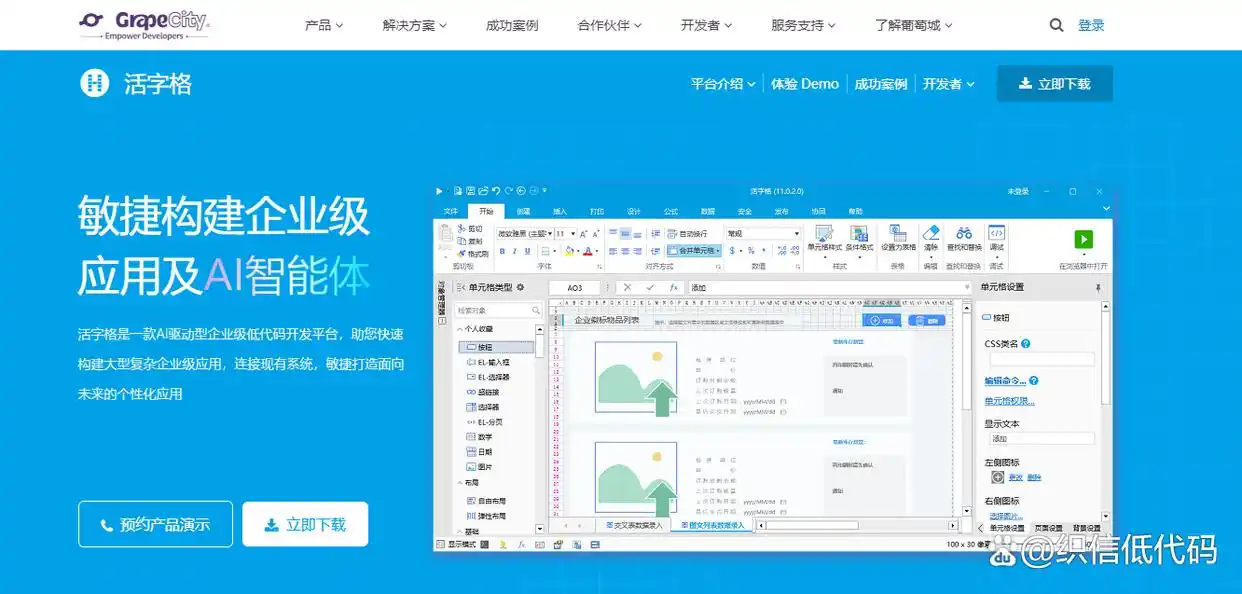The image size is (1242, 594).
Task: Open the font color picker swatch
Action: 587,250
